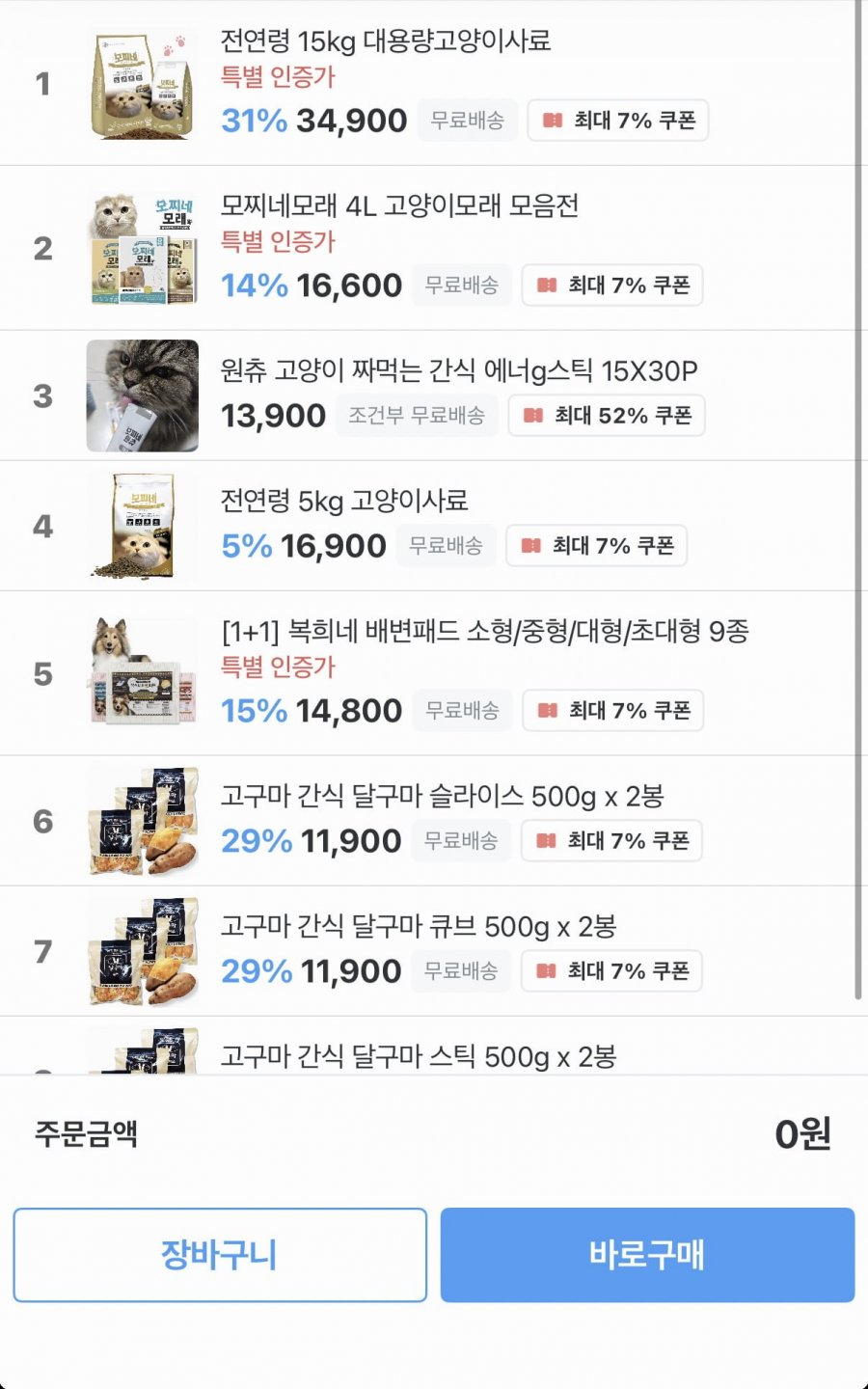The height and width of the screenshot is (1389, 868).
Task: Open 복희네 배변패드 product image
Action: [143, 673]
